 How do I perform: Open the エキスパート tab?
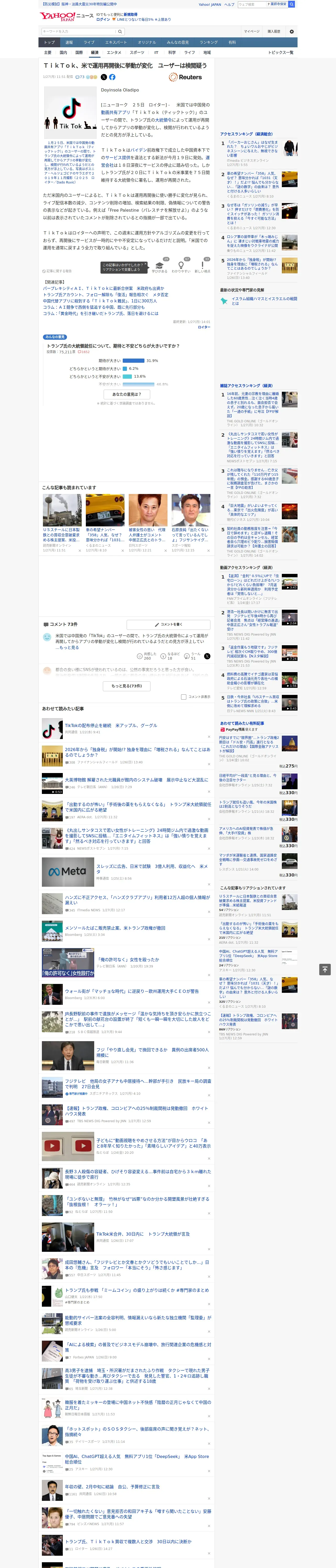coord(116,43)
